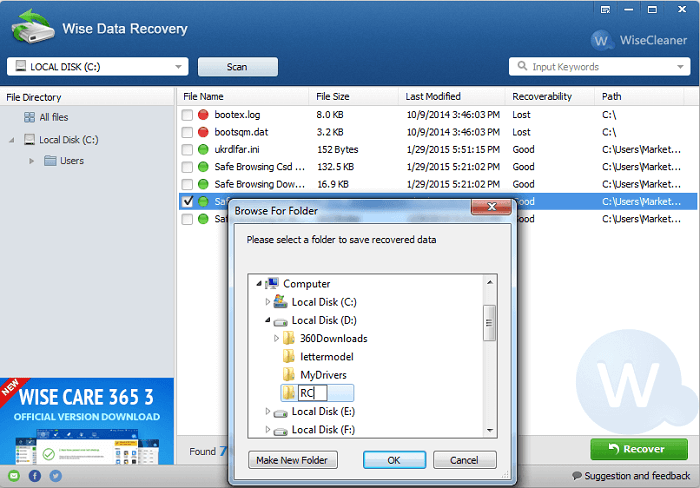The image size is (700, 488).
Task: Click the Facebook icon in status bar
Action: pos(35,476)
